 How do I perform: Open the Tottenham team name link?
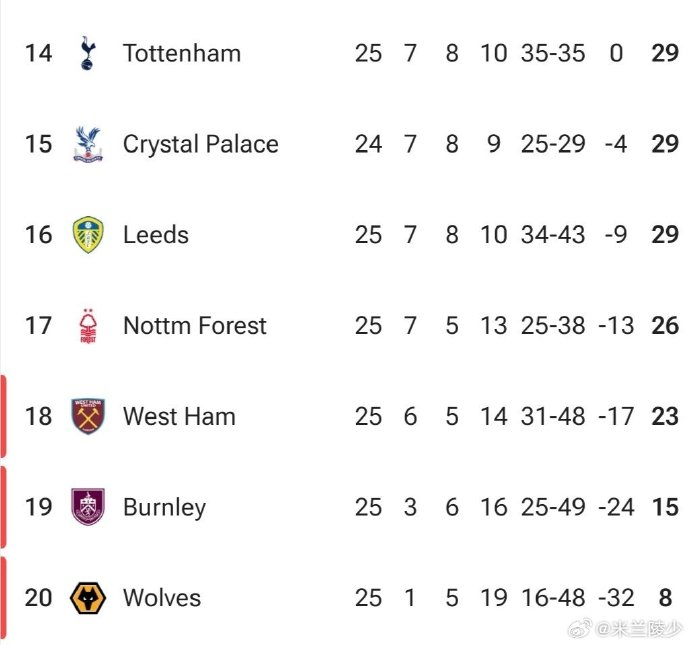pos(181,53)
